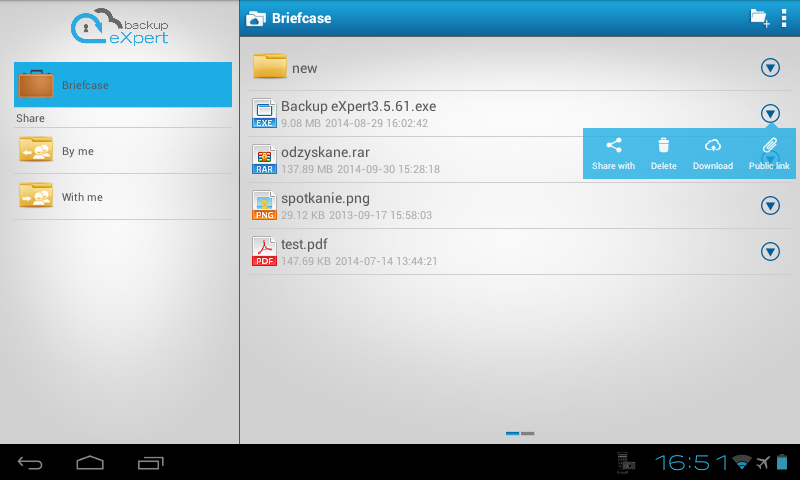Click the 137.89 MB size of odzyskane.rar
800x480 pixels.
pos(307,169)
